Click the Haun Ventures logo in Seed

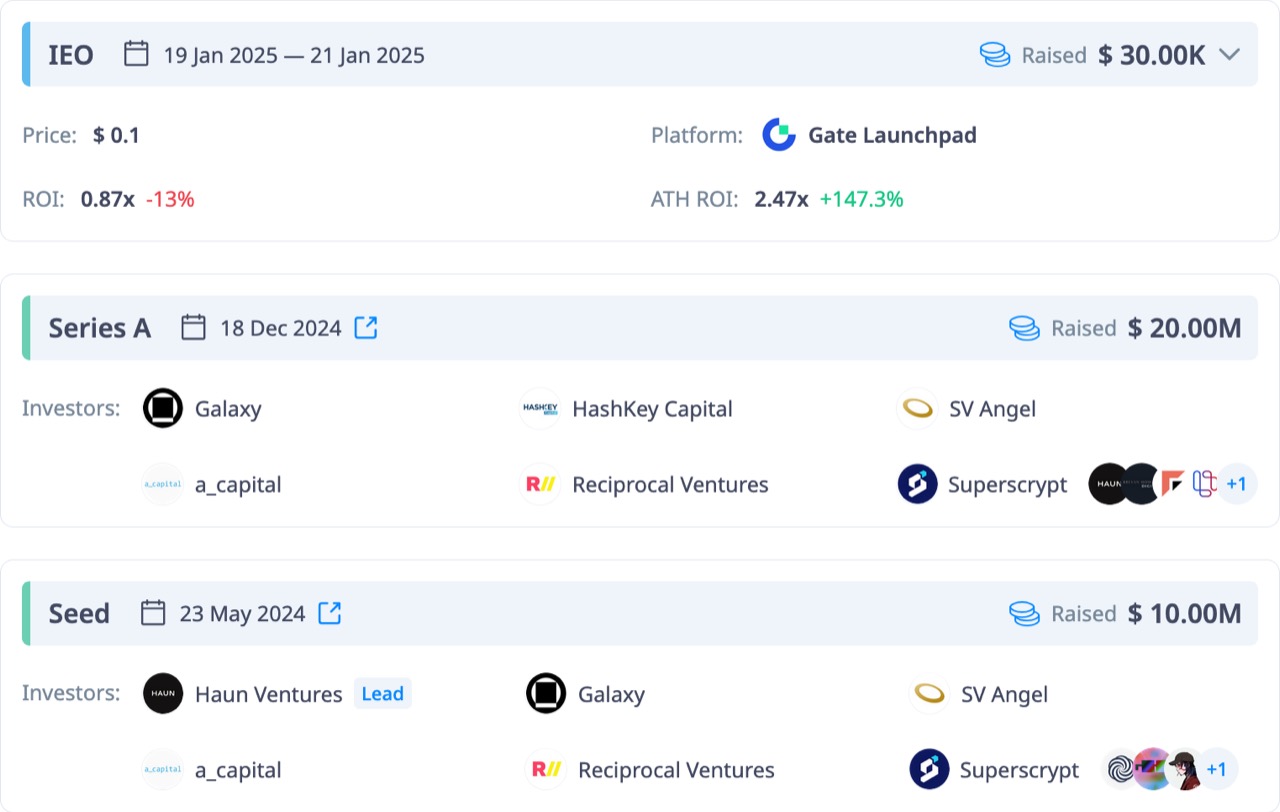(163, 694)
